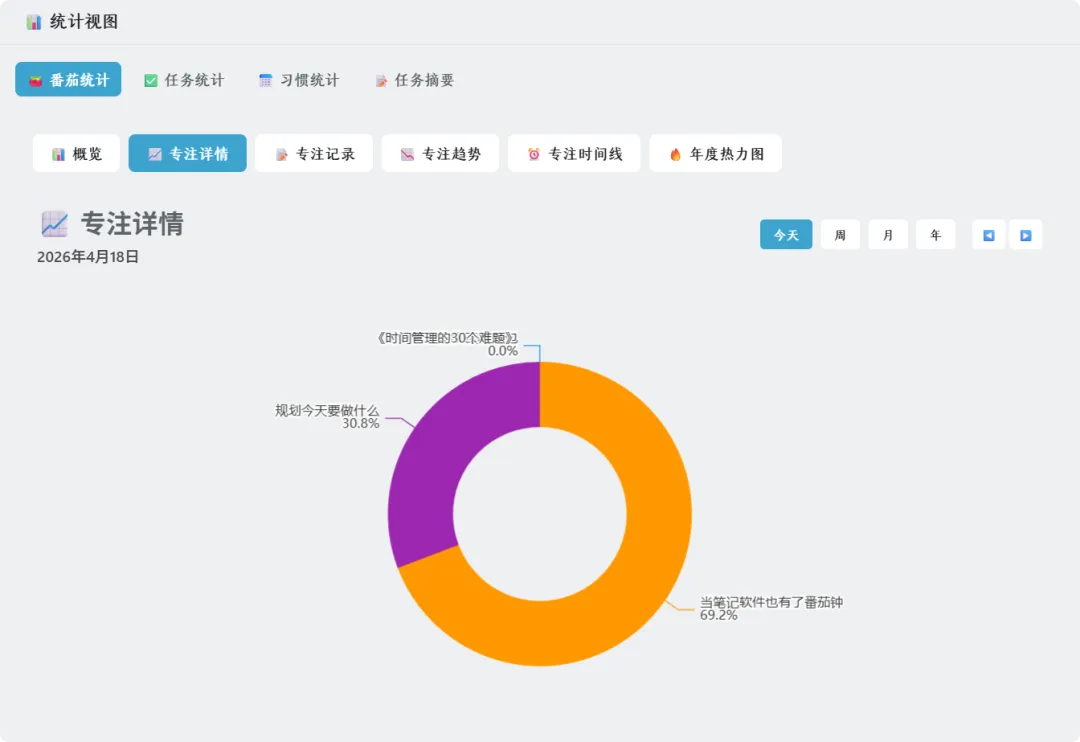This screenshot has width=1080, height=742.
Task: Go to previous period arrow
Action: 988,235
